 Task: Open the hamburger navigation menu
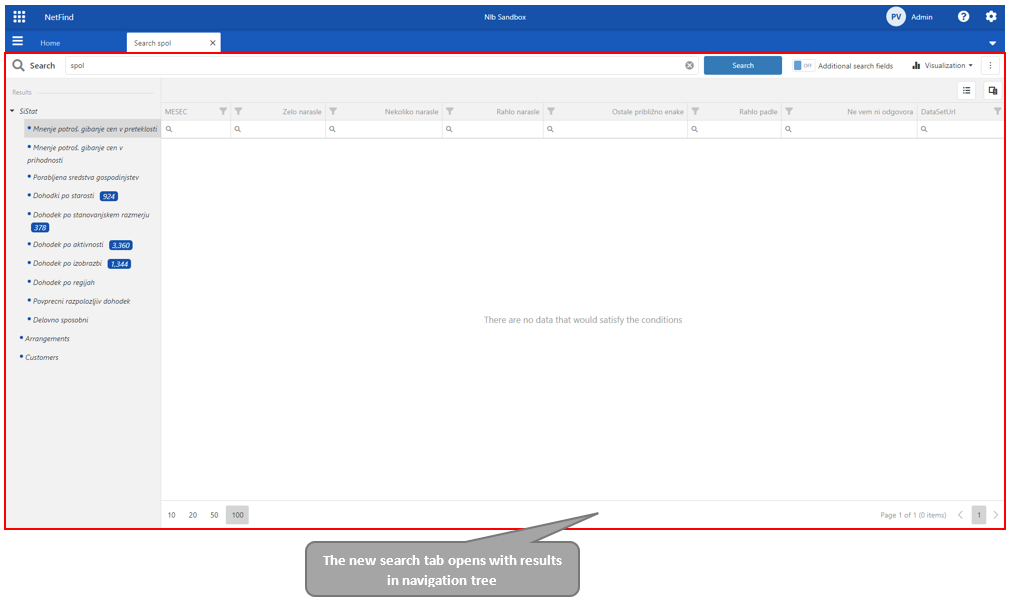17,42
